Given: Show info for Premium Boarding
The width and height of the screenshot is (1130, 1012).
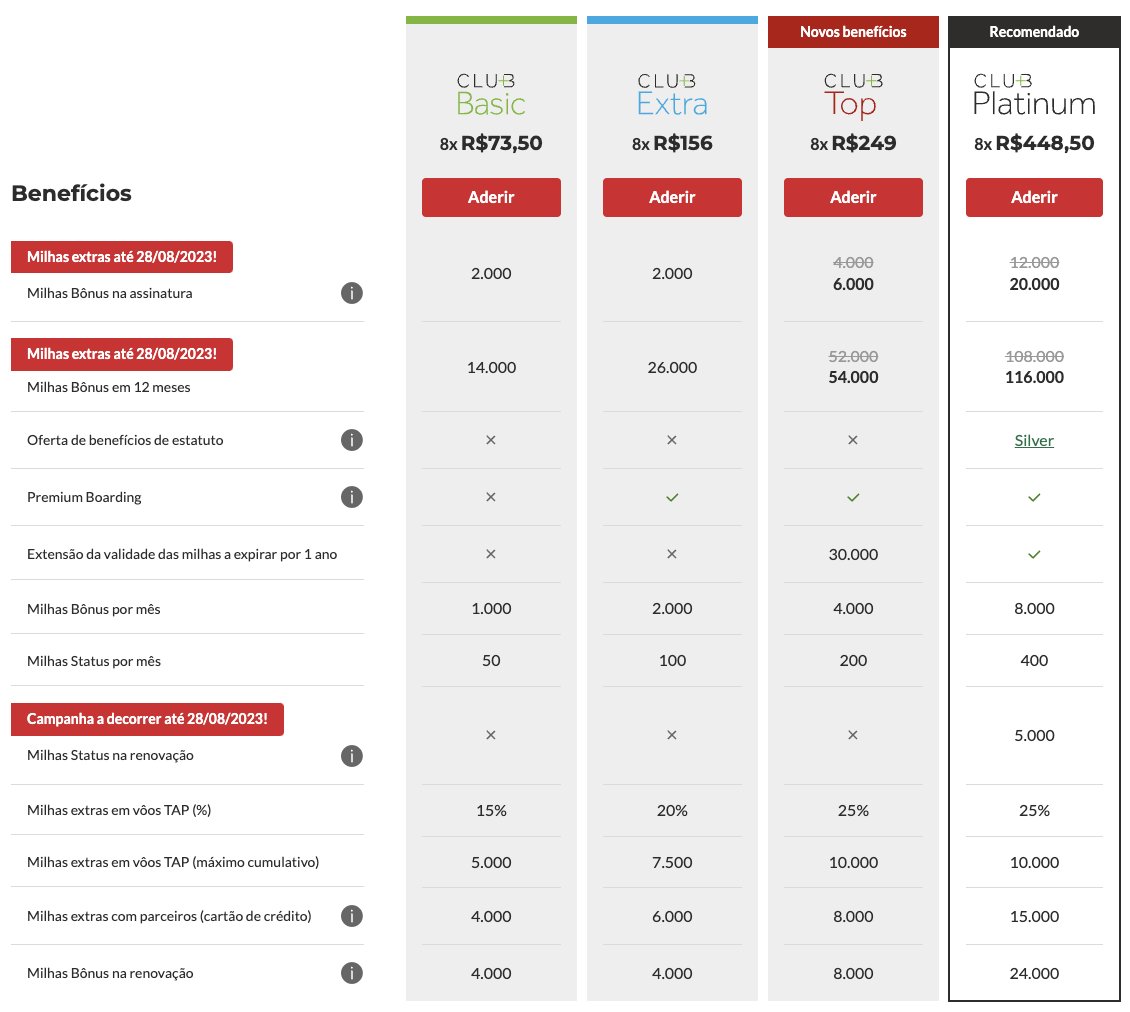Looking at the screenshot, I should (x=352, y=497).
